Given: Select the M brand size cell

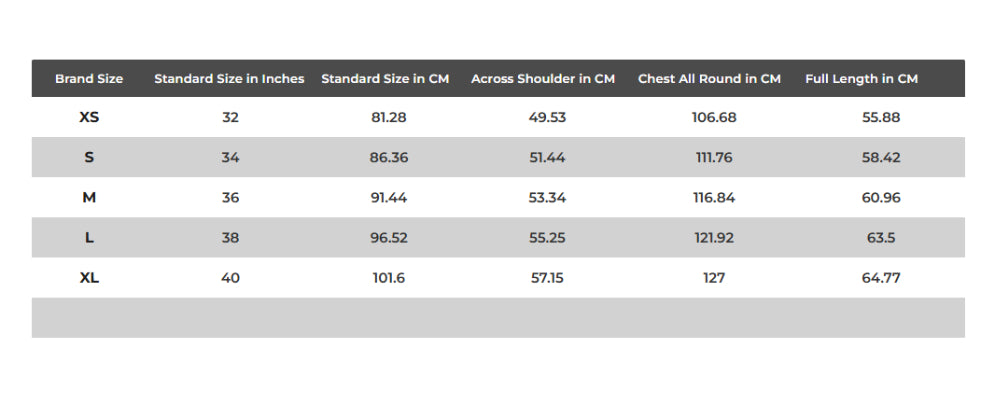Looking at the screenshot, I should click(89, 197).
